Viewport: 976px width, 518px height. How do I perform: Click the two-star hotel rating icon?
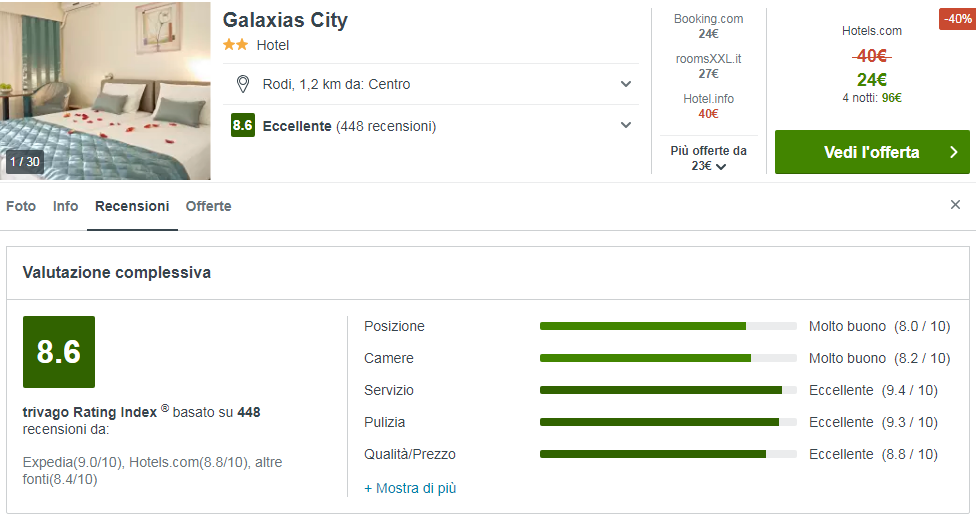pos(235,45)
